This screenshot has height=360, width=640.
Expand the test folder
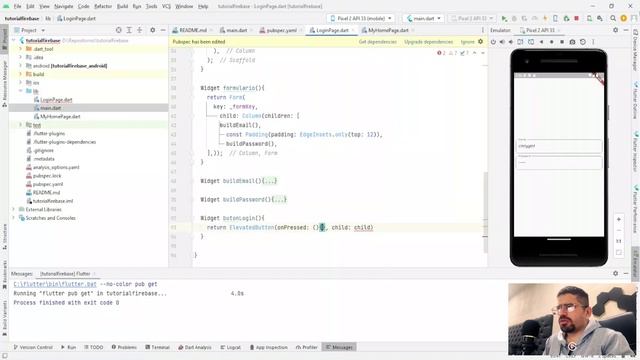(20, 125)
